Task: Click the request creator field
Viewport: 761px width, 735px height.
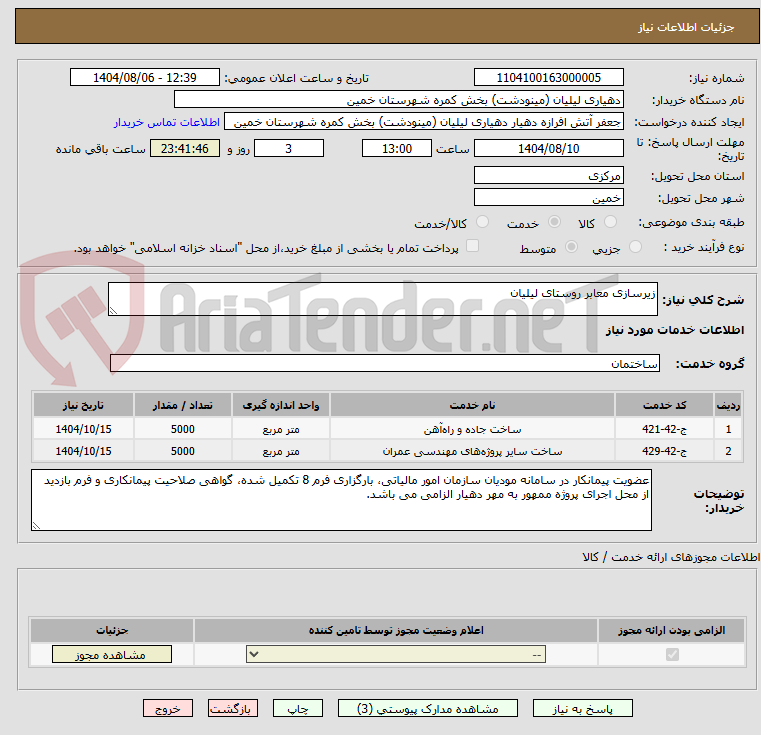Action: click(x=424, y=122)
